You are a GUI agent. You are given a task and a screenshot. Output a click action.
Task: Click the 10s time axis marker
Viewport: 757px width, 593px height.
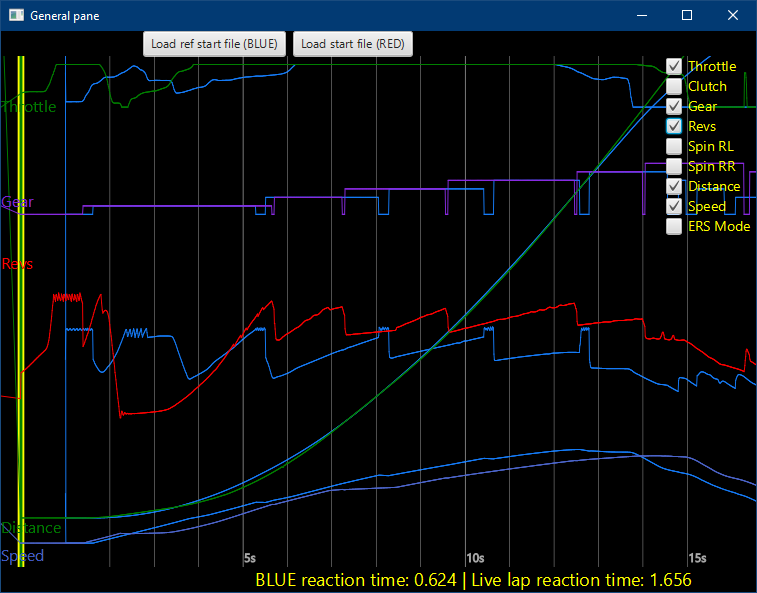tap(474, 557)
